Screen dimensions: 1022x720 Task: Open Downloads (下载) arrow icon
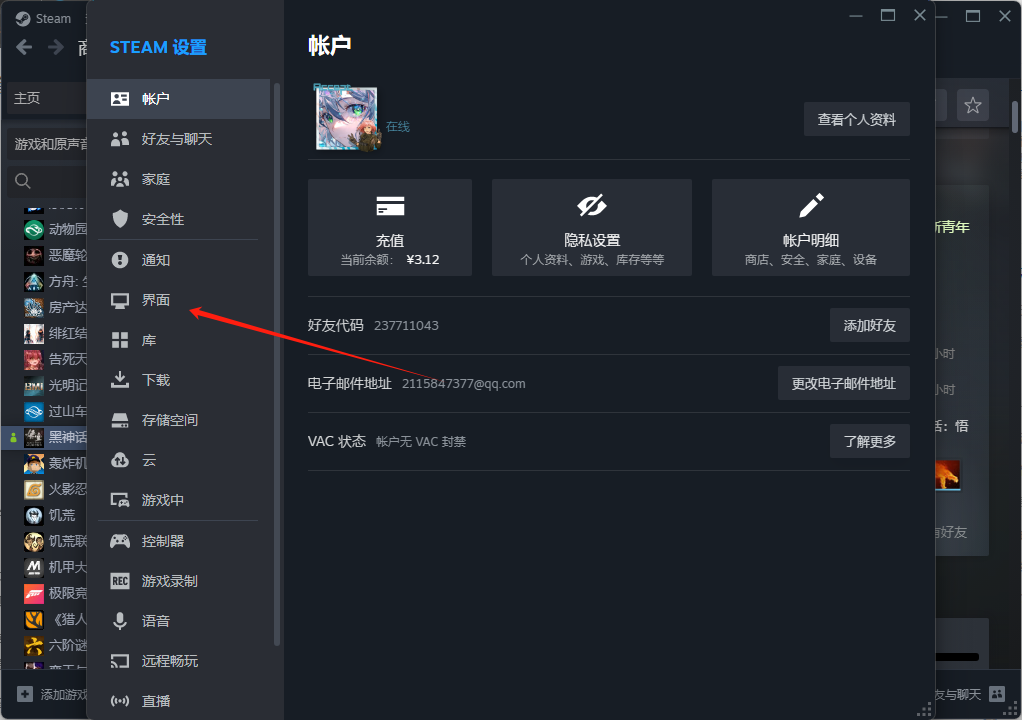[120, 380]
